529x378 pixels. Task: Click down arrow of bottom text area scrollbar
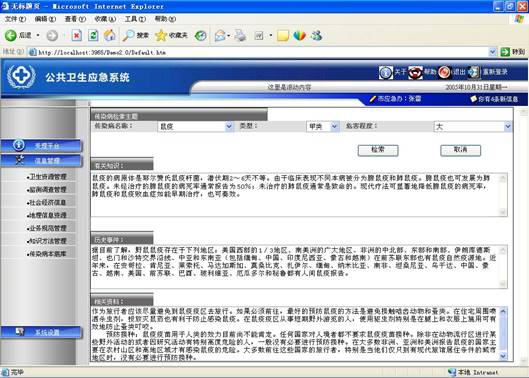tap(503, 356)
